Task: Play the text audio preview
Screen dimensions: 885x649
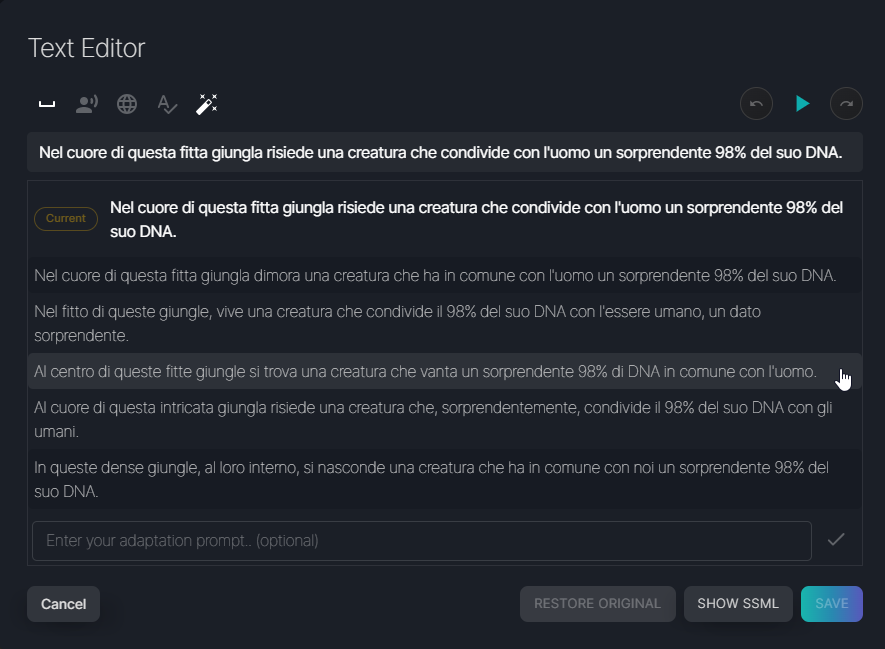Action: click(x=802, y=103)
